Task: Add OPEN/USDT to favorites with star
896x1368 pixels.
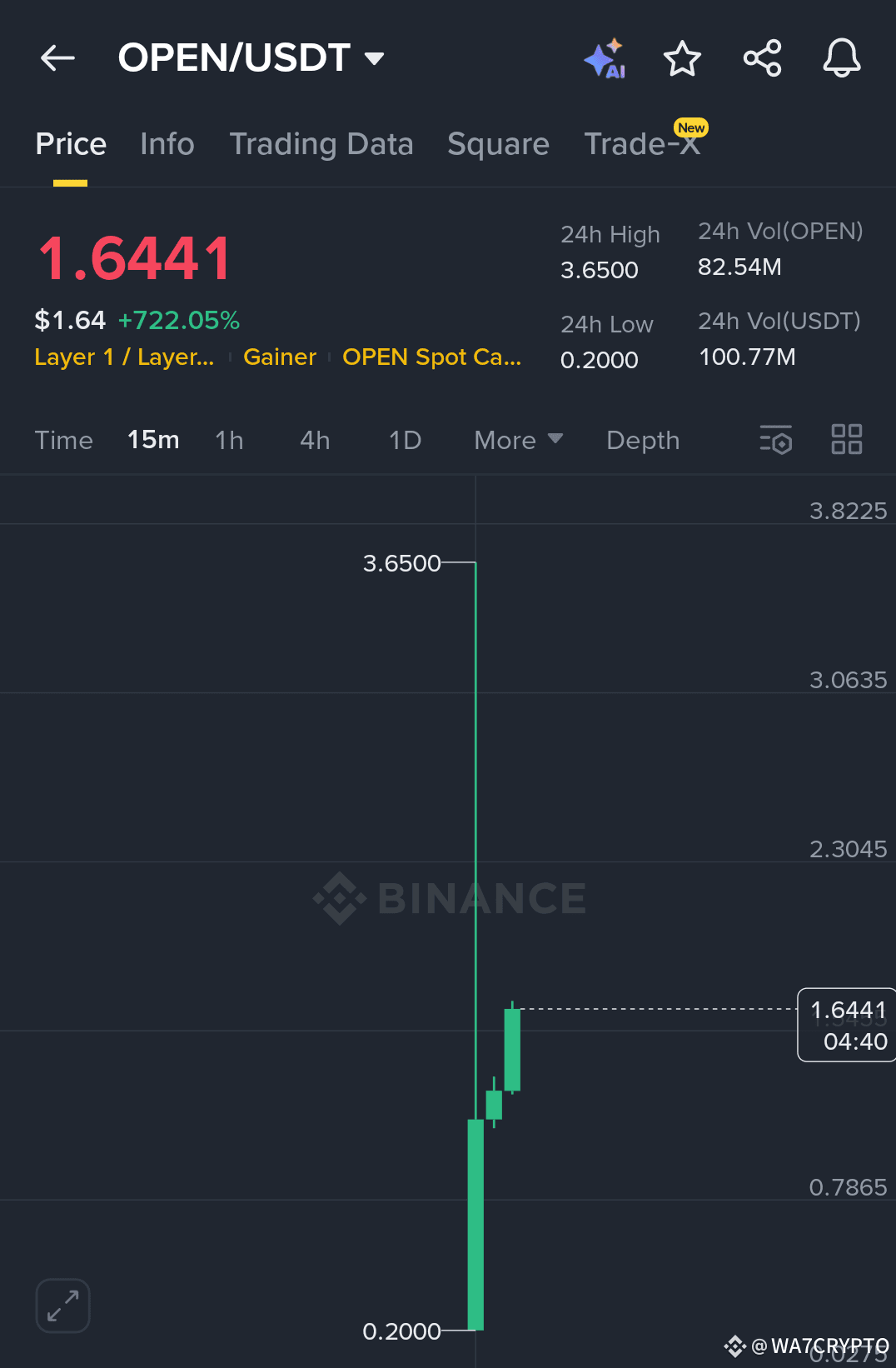Action: (682, 58)
